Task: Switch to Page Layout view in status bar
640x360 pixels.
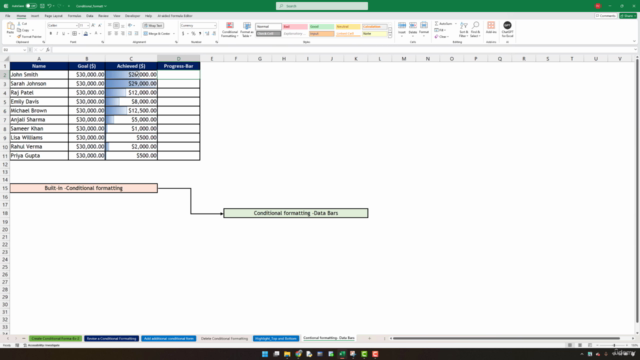Action: (x=580, y=345)
